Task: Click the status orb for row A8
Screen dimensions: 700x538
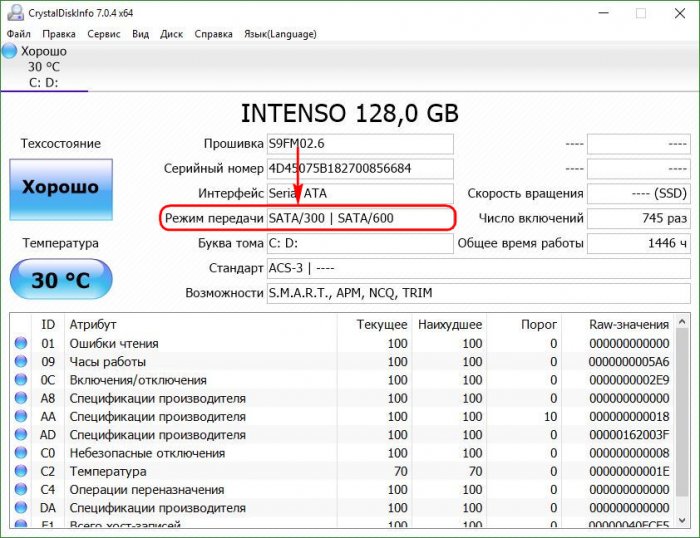Action: pyautogui.click(x=21, y=398)
